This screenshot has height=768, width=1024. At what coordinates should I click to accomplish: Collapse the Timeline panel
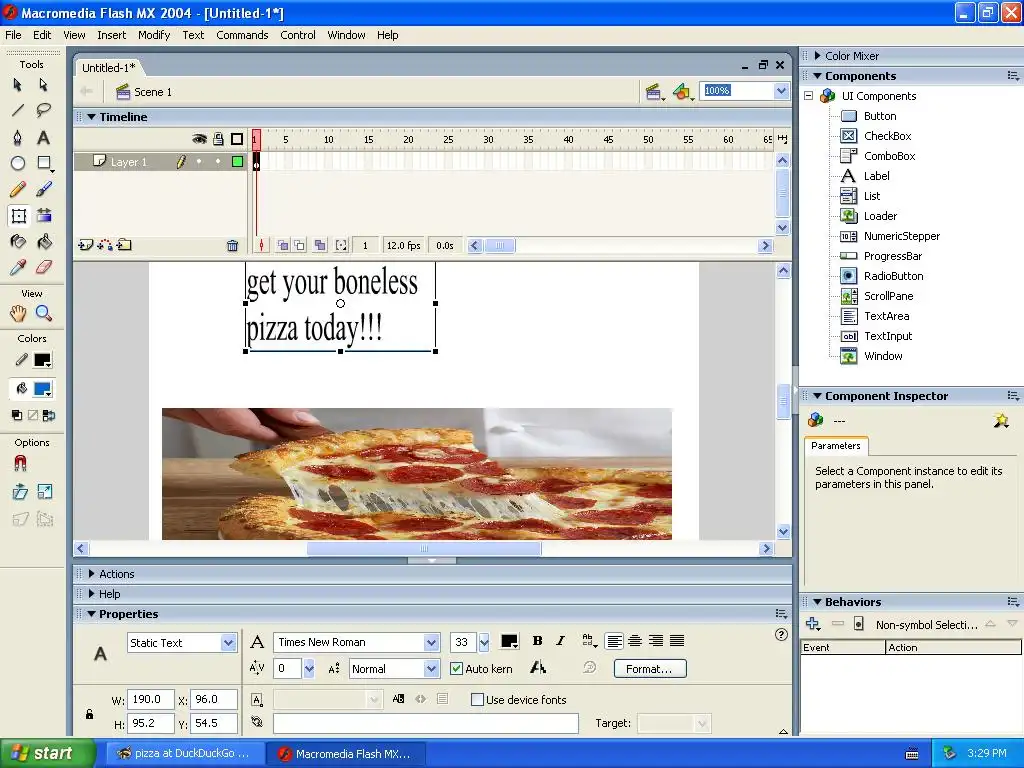[x=91, y=117]
